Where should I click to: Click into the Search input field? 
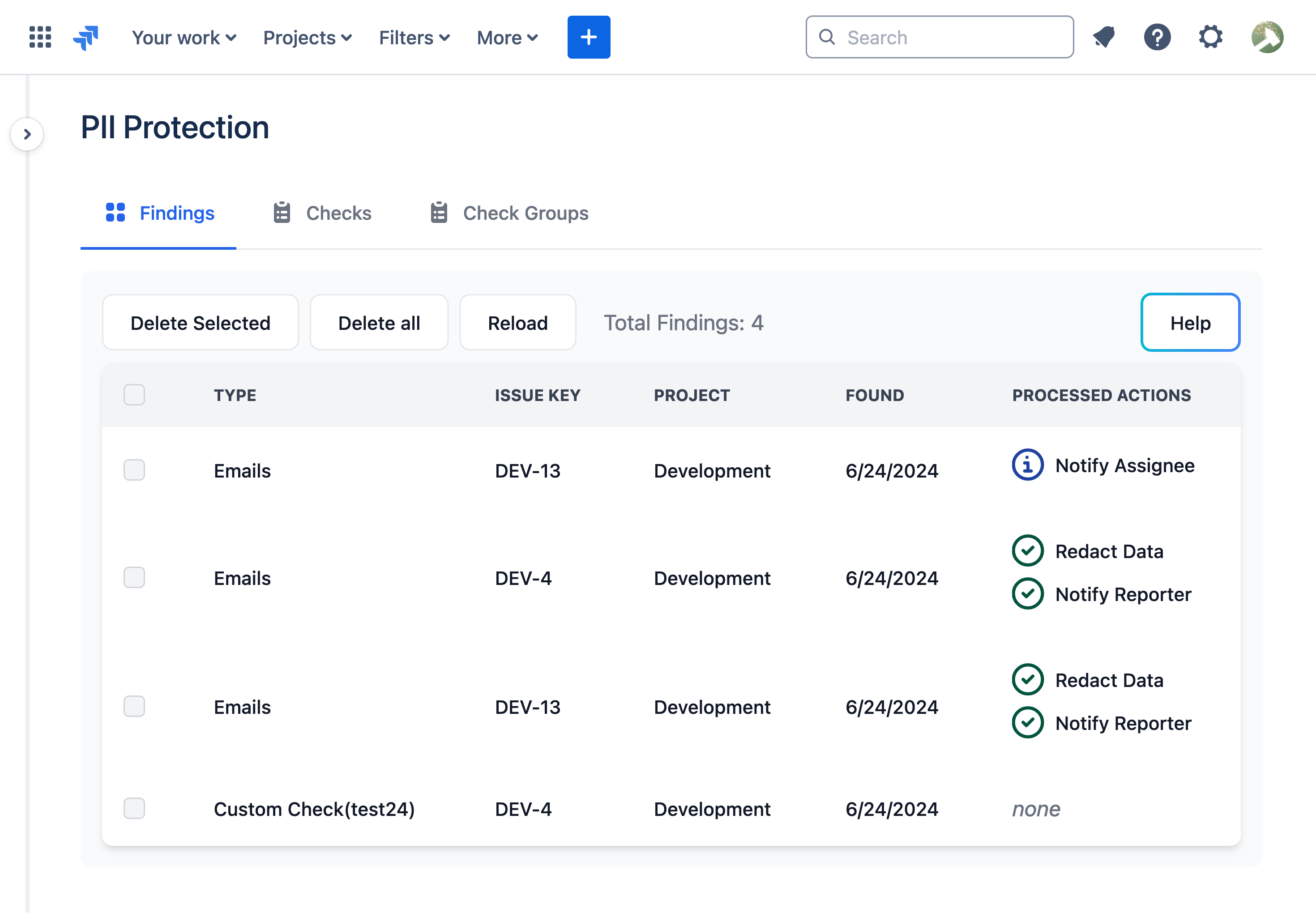940,37
